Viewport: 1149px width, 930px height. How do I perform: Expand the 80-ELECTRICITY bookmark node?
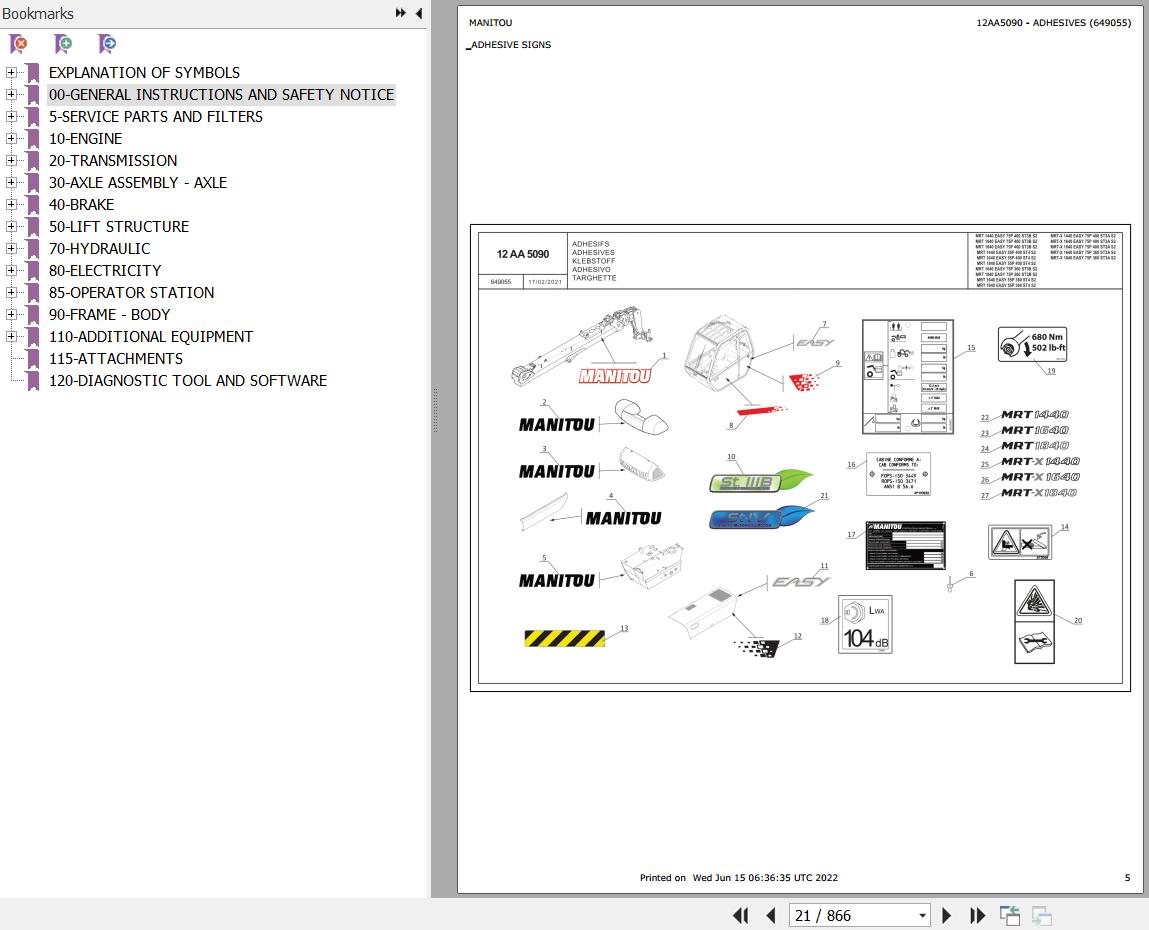pos(11,270)
